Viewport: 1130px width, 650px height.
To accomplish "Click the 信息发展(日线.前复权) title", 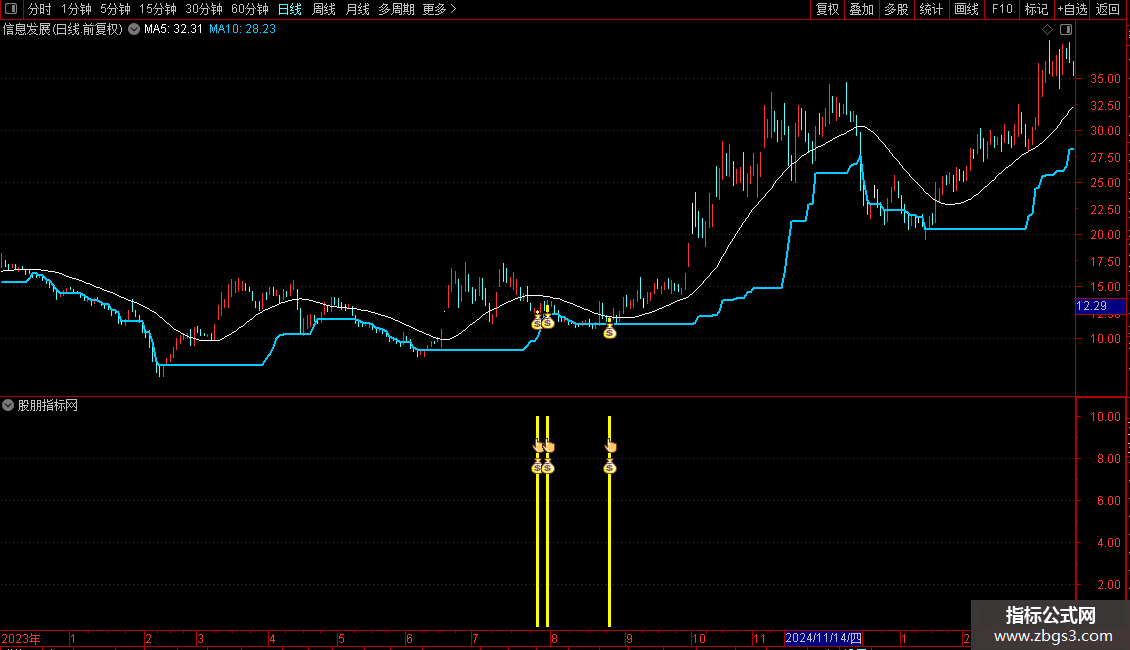I will click(63, 29).
